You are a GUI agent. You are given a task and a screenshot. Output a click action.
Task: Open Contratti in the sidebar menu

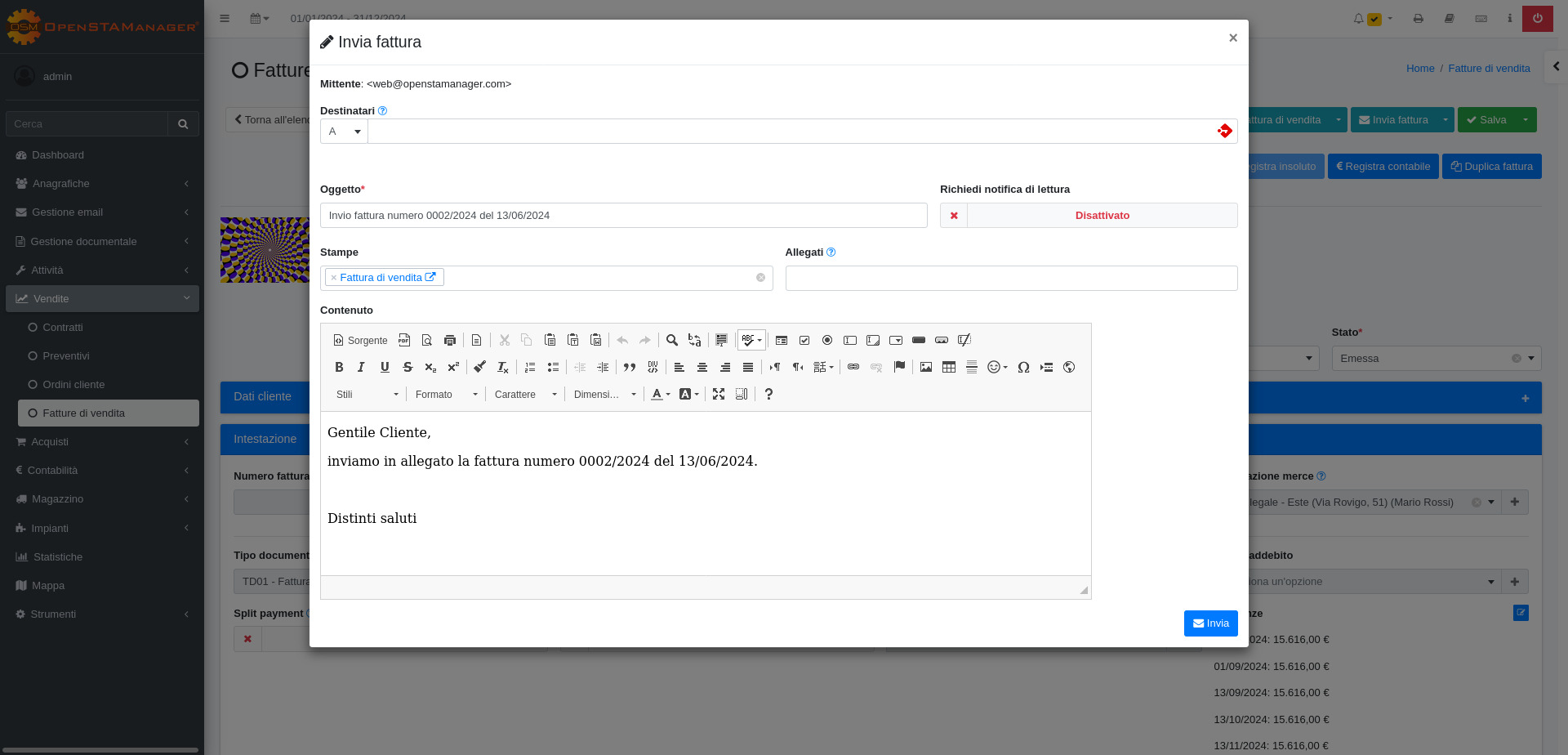pos(63,328)
